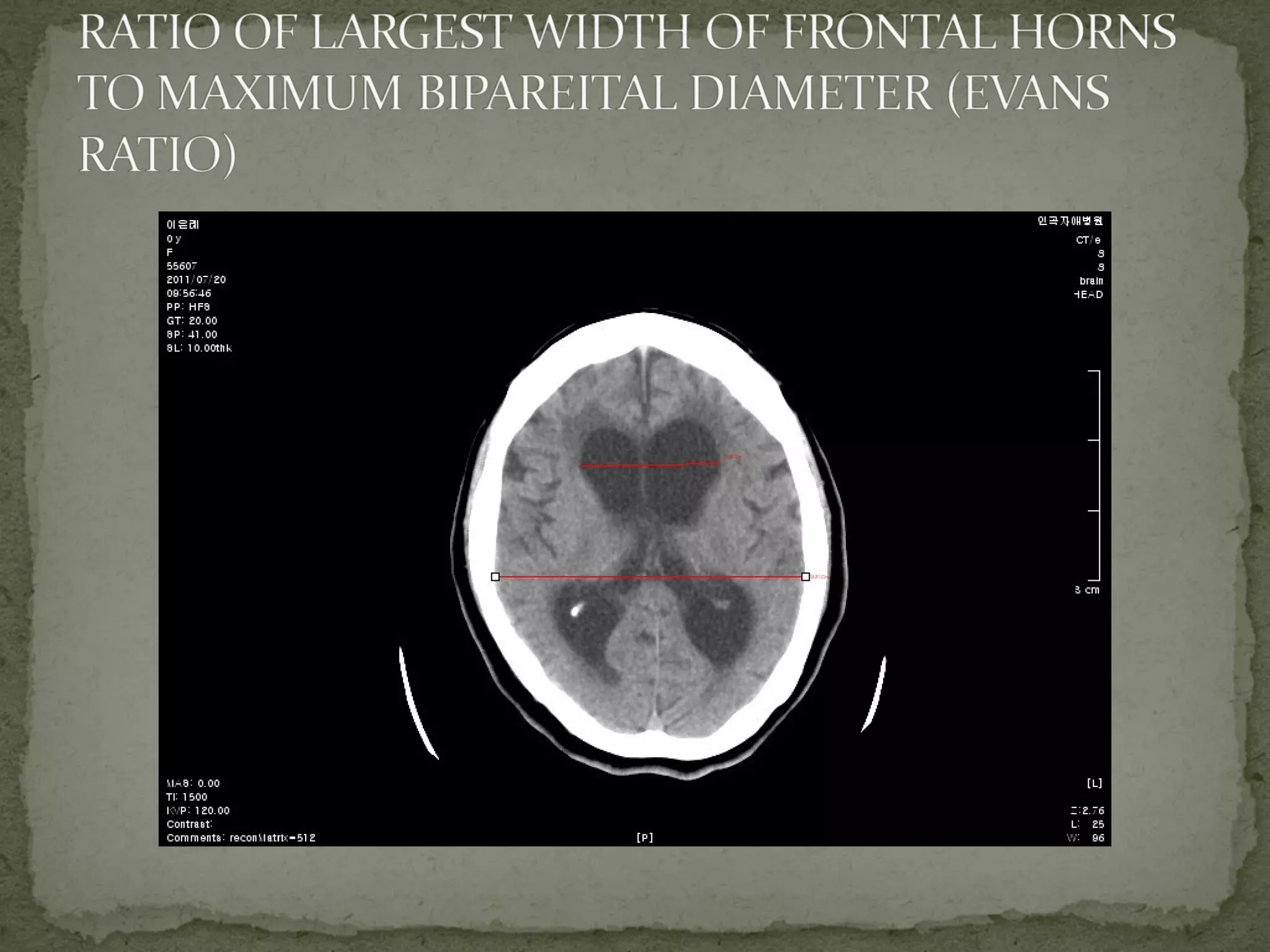Click the KVP: 120.00 text
This screenshot has height=952, width=1270.
198,811
